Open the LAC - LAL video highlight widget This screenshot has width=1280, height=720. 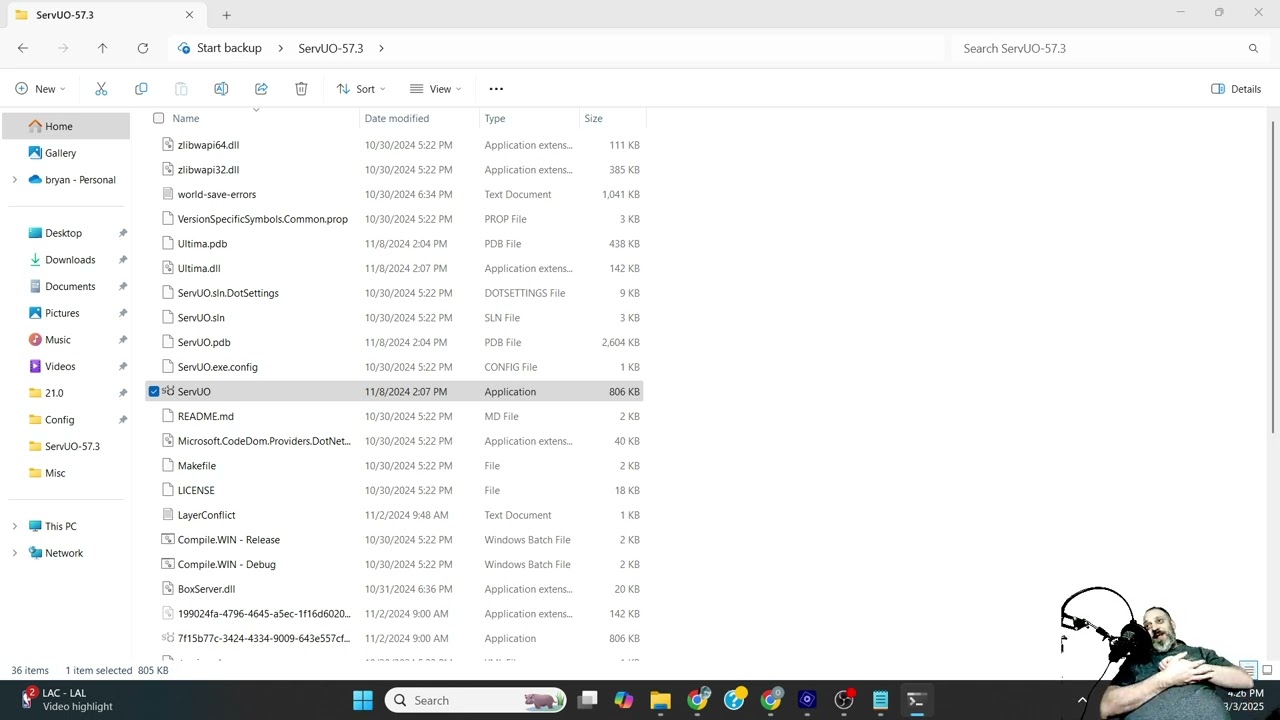pos(68,700)
